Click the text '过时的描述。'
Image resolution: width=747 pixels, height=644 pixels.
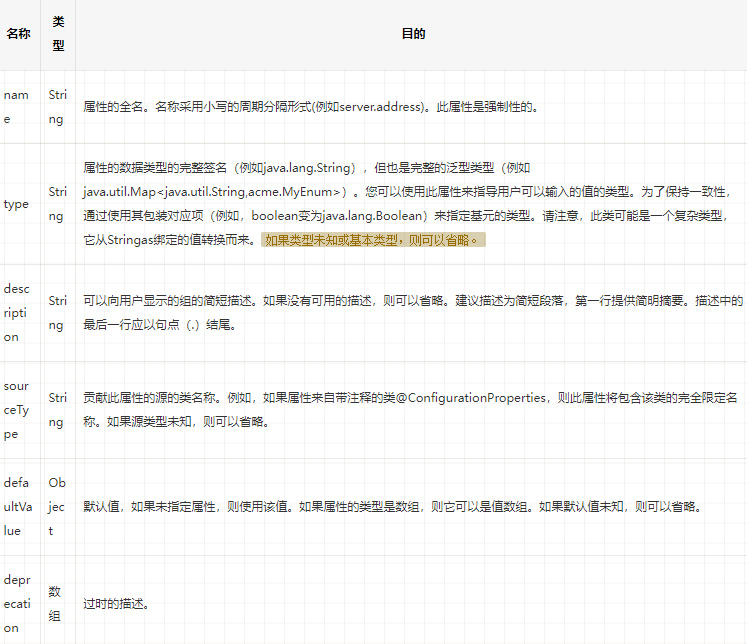click(x=116, y=604)
